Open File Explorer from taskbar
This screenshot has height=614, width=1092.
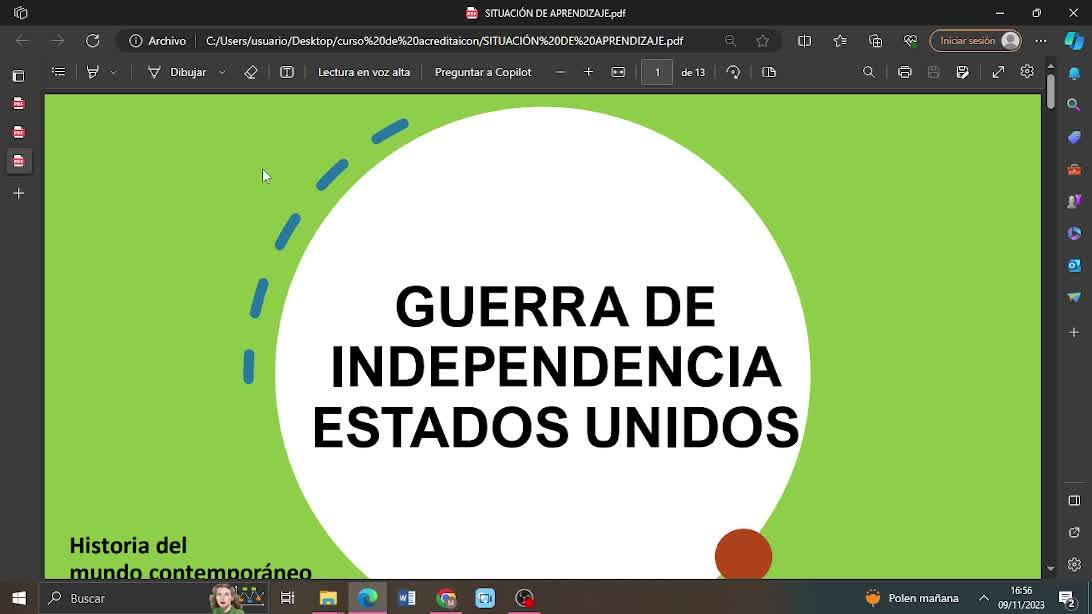[x=328, y=598]
